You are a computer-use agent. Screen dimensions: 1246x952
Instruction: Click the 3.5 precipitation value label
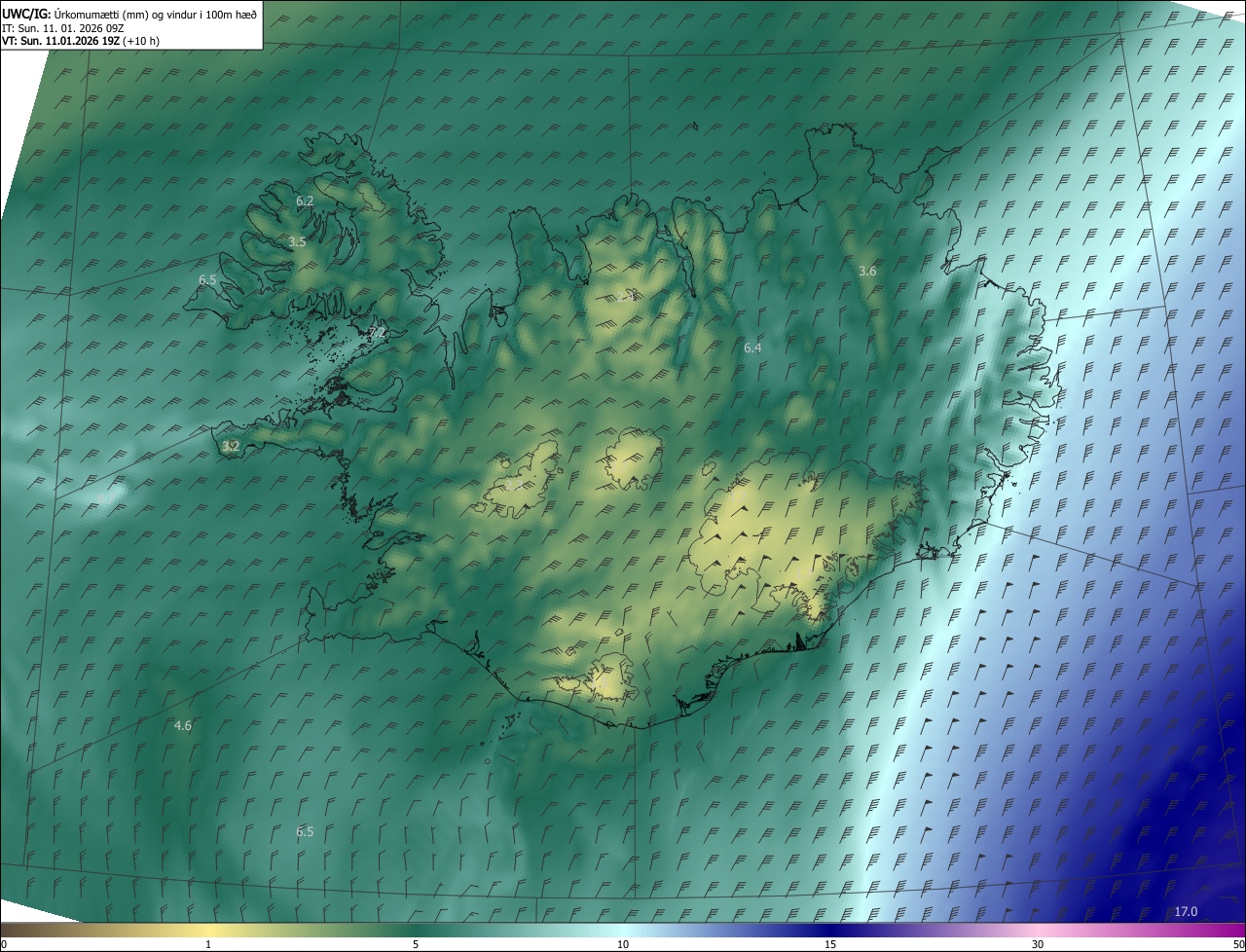297,242
